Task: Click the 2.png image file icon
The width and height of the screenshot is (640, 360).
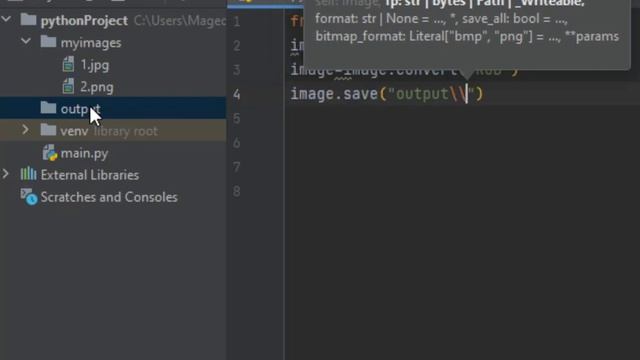Action: pos(68,86)
